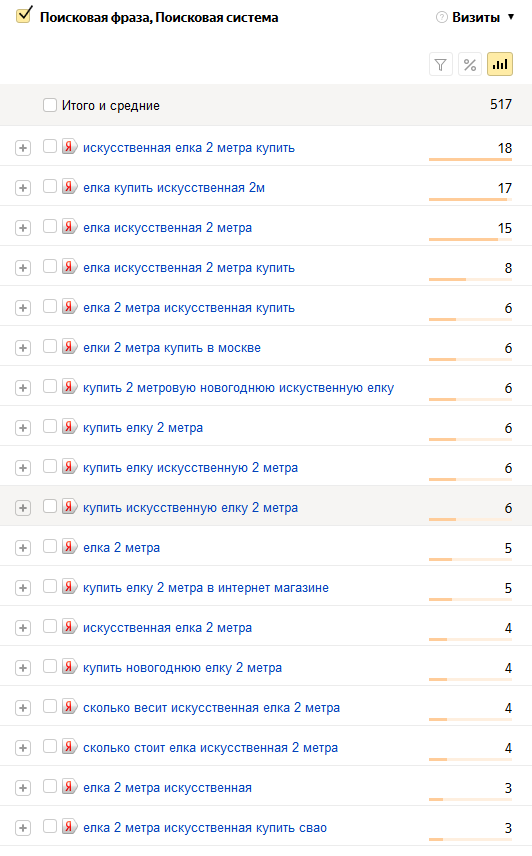Click the 'Визиты' column header
Screen dimensions: 532x856
pos(476,17)
